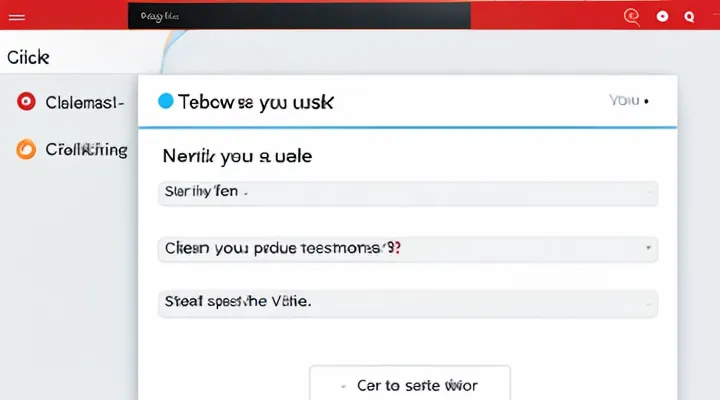The image size is (720, 400).
Task: Click the dark title tab in the top bar
Action: click(299, 15)
